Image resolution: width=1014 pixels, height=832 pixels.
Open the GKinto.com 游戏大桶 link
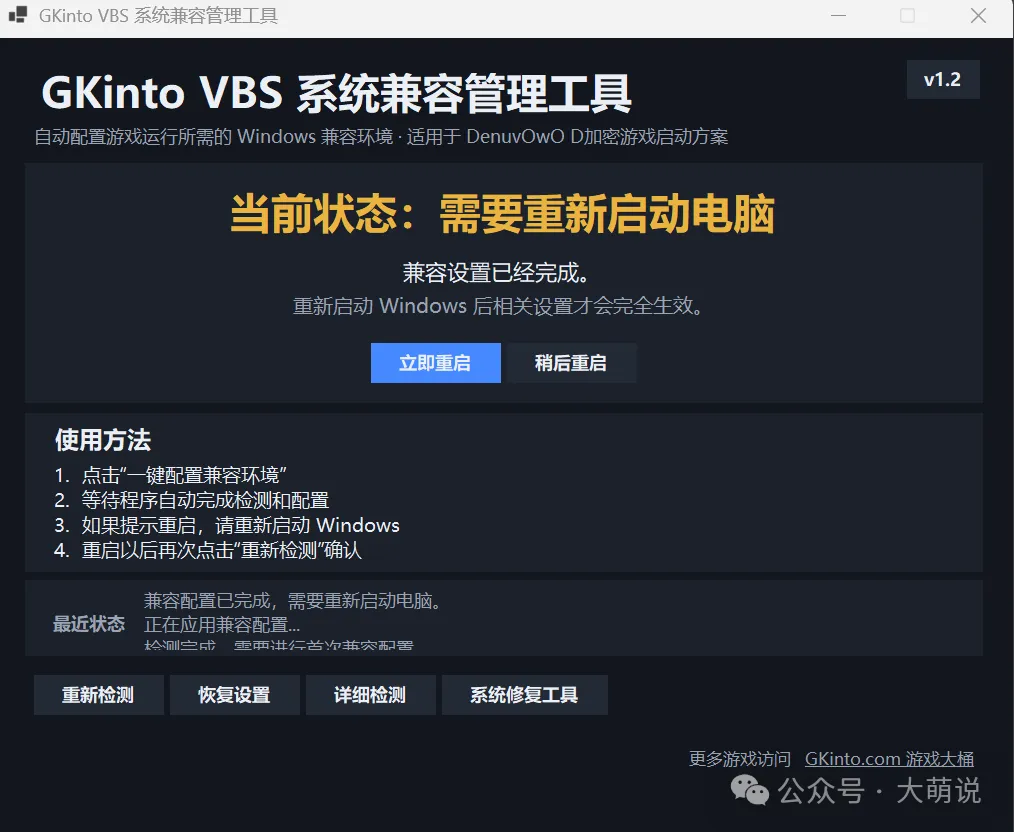point(889,758)
